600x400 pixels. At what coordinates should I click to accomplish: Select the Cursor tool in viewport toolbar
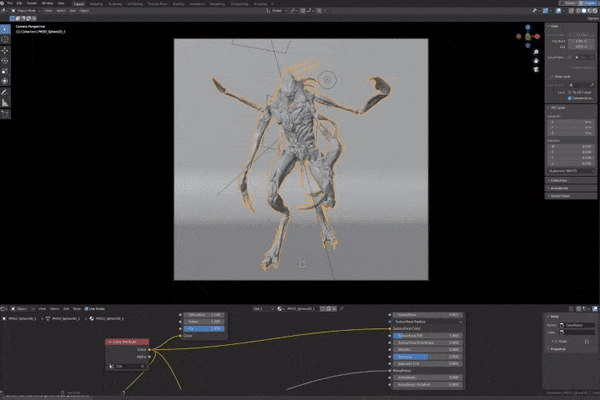coord(5,39)
